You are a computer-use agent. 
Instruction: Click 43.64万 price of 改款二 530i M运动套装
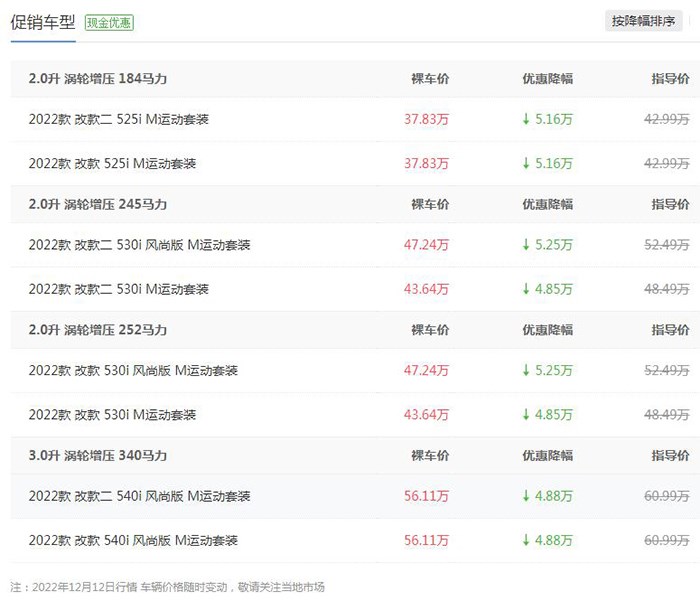(x=426, y=289)
